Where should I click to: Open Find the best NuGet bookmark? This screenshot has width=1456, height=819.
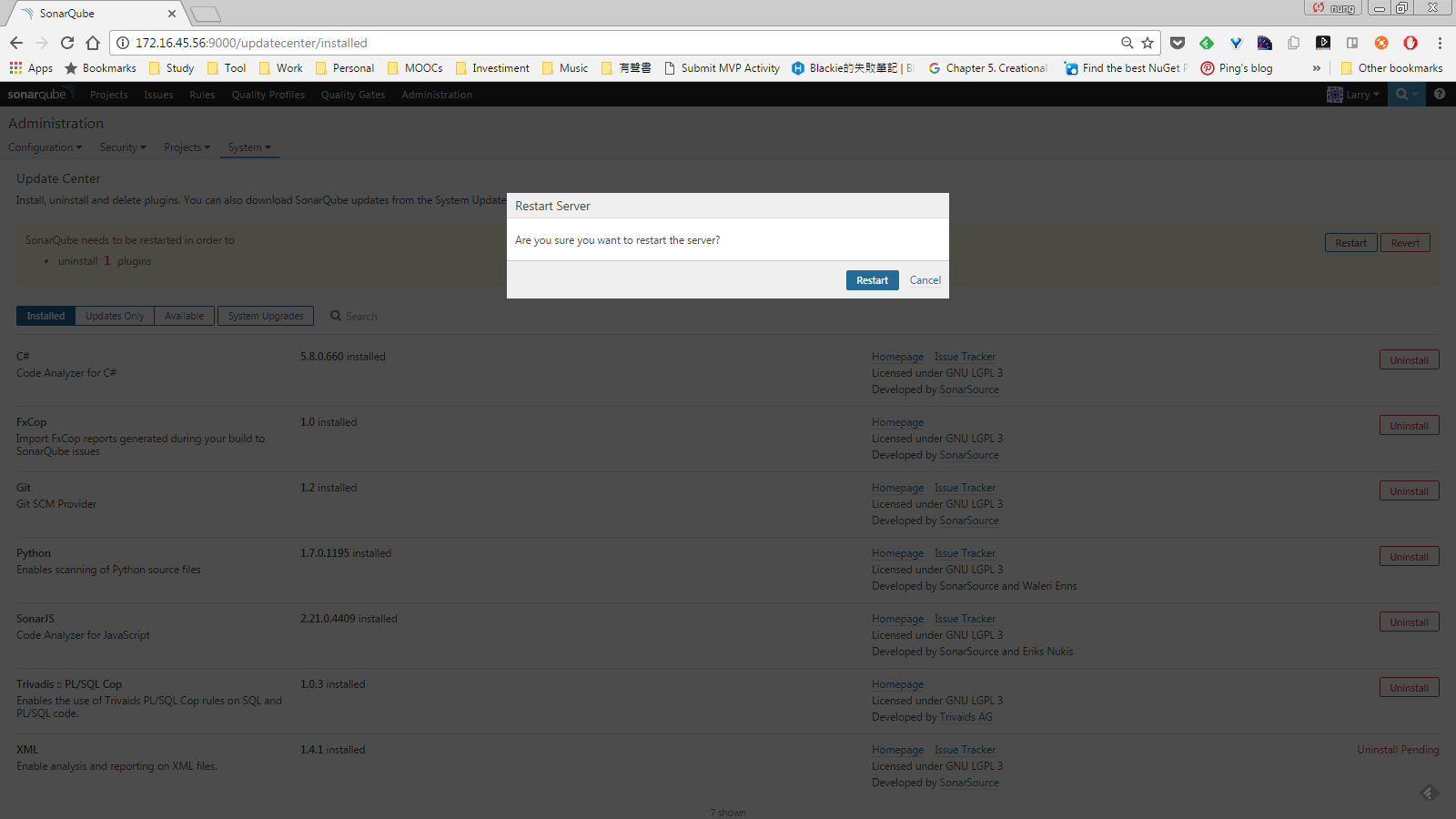[x=1127, y=68]
